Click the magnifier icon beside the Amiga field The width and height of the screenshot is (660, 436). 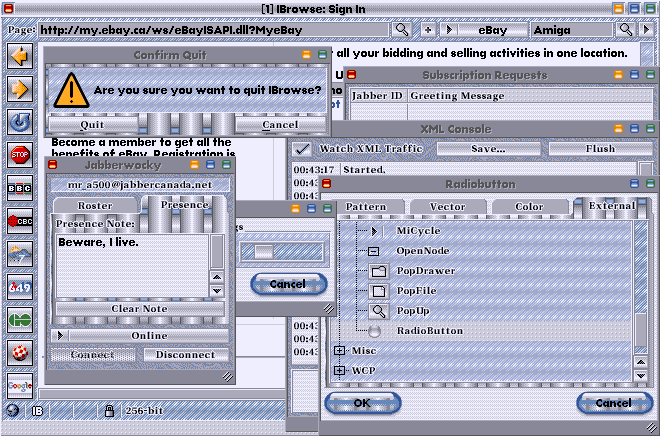coord(626,30)
